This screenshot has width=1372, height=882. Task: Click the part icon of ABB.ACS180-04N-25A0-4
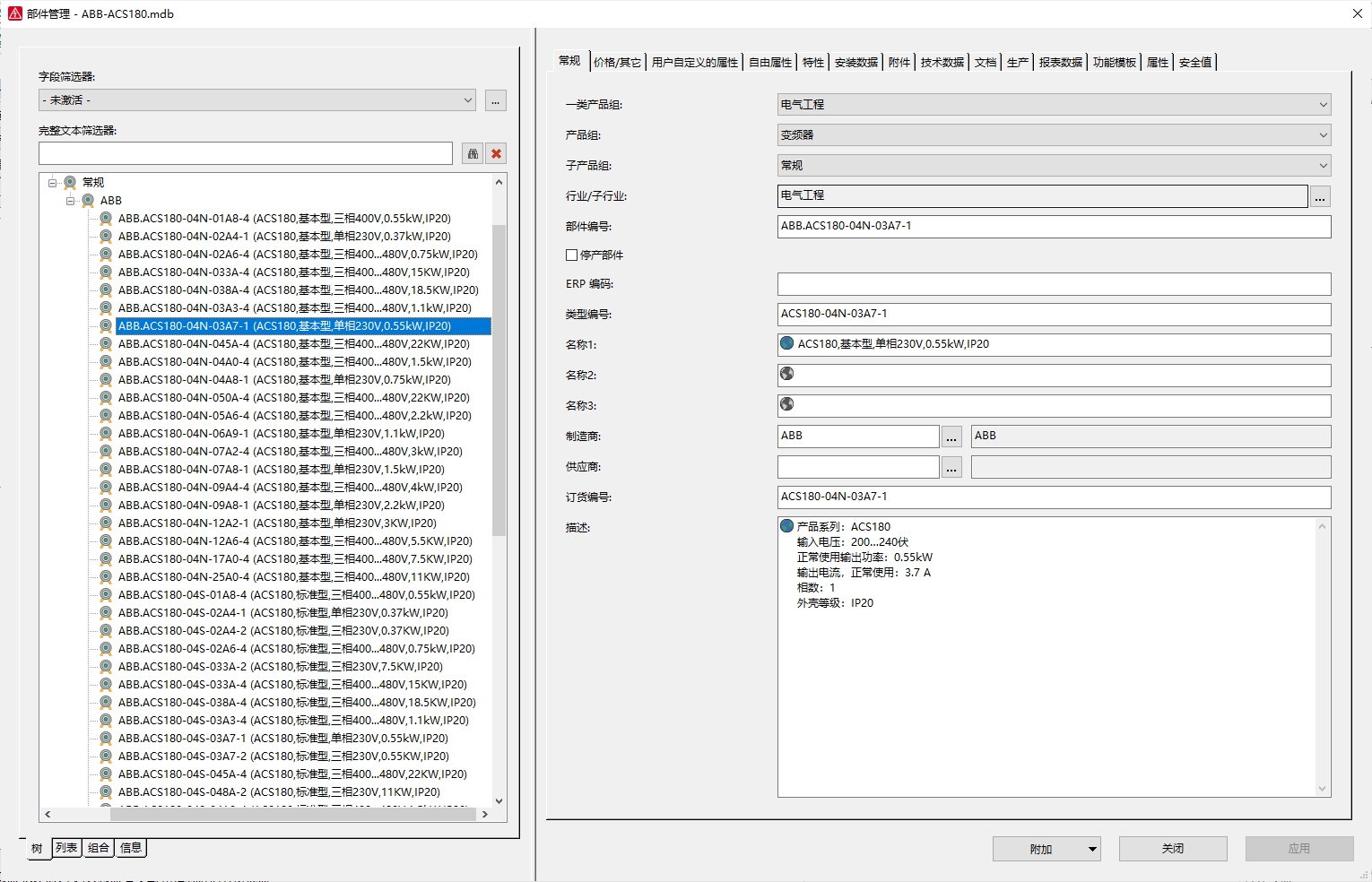click(106, 576)
